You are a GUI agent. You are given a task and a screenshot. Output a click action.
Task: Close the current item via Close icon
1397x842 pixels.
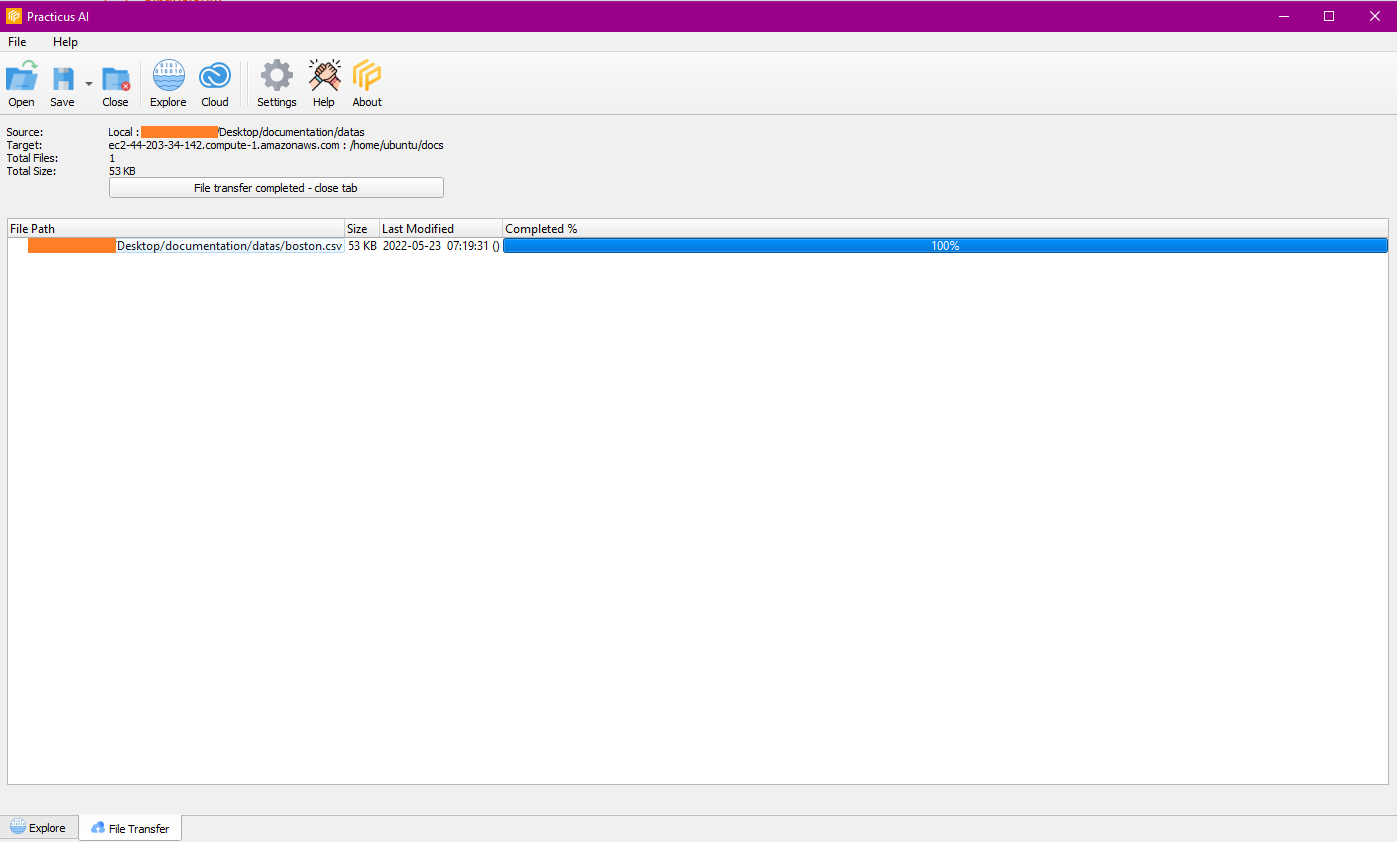pos(115,82)
